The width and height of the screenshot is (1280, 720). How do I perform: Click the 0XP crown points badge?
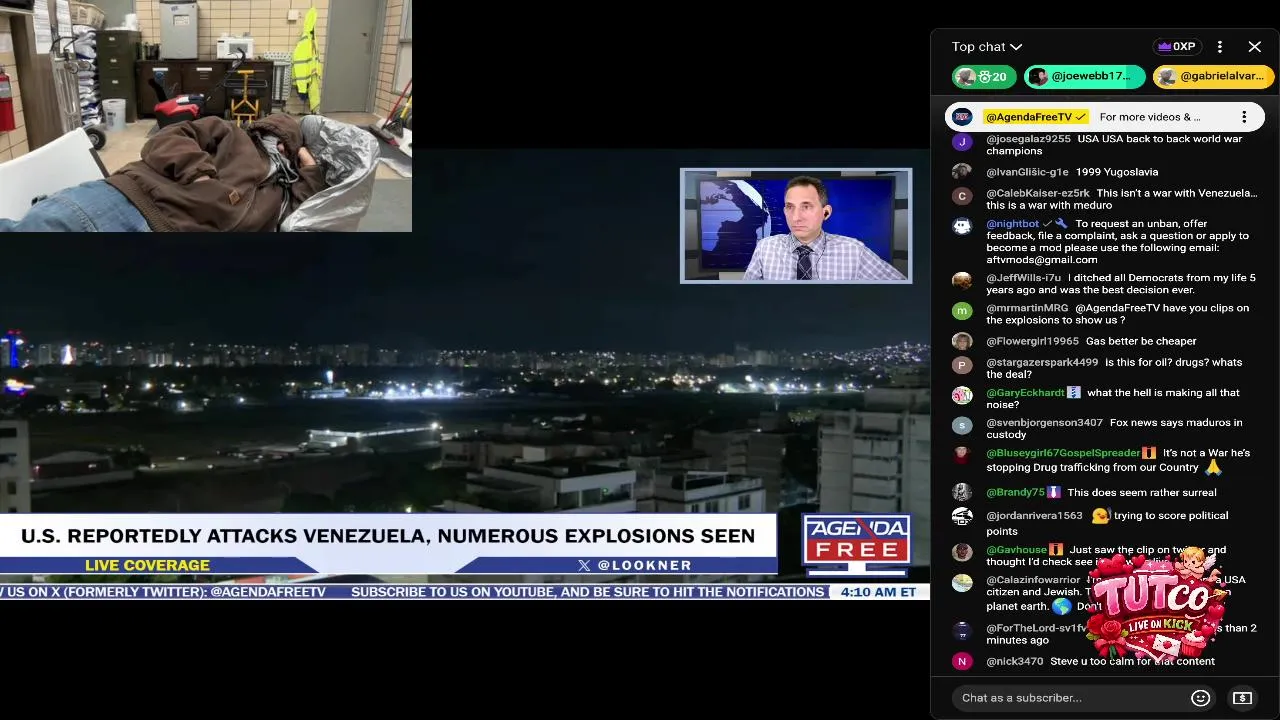1176,47
